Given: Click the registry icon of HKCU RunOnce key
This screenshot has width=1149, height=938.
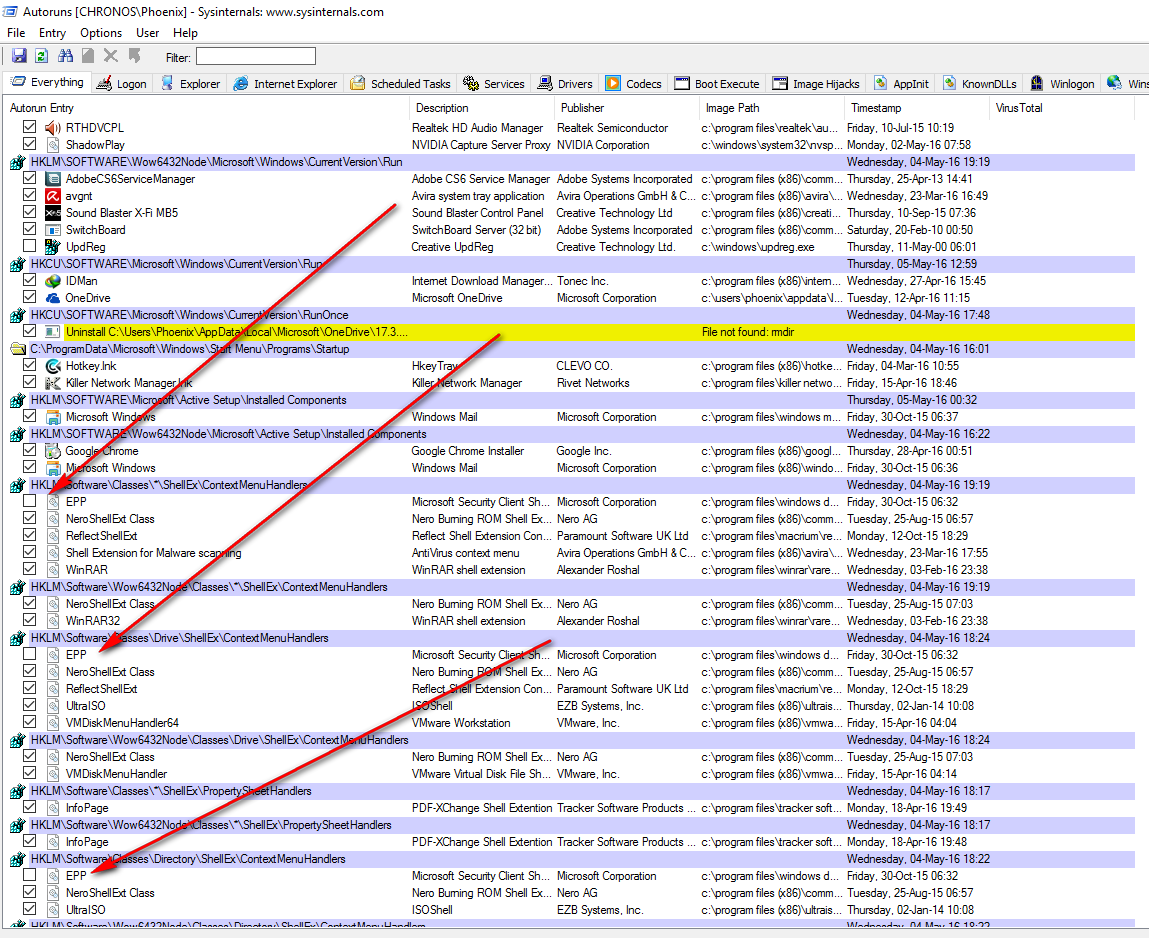Looking at the screenshot, I should point(18,315).
